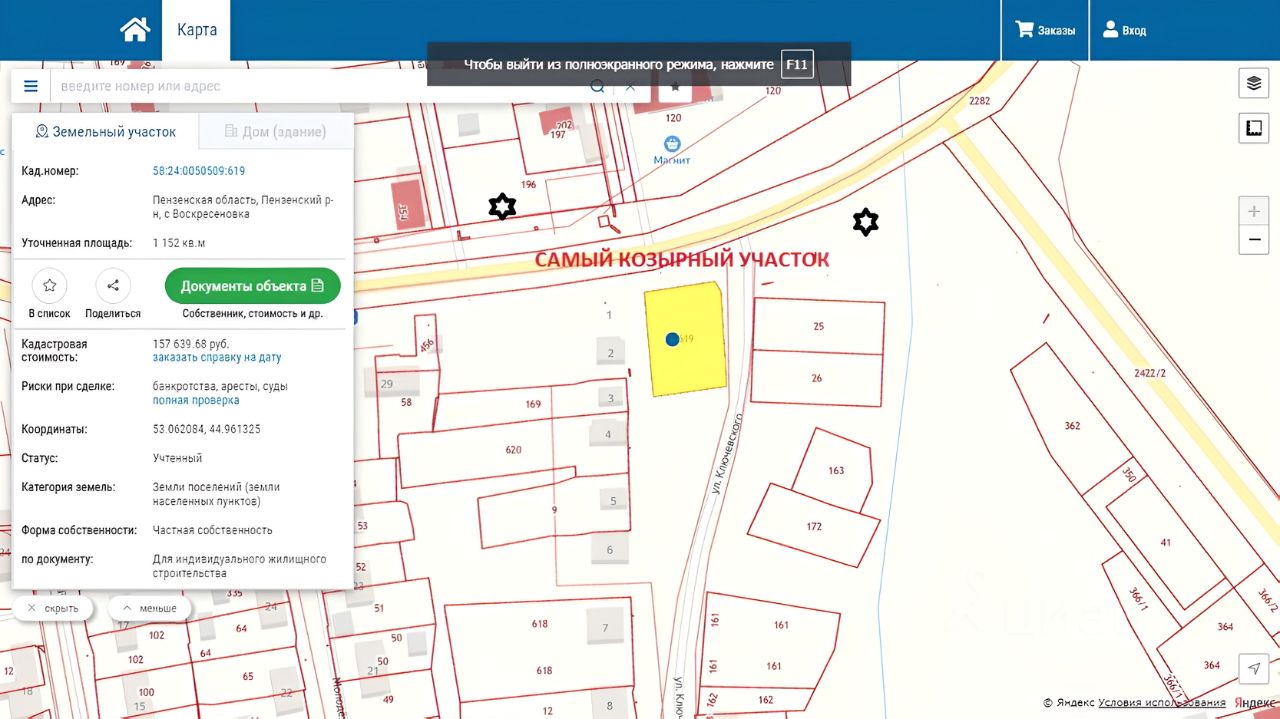Image resolution: width=1280 pixels, height=719 pixels.
Task: Click parcel number 163 on map
Action: click(836, 470)
